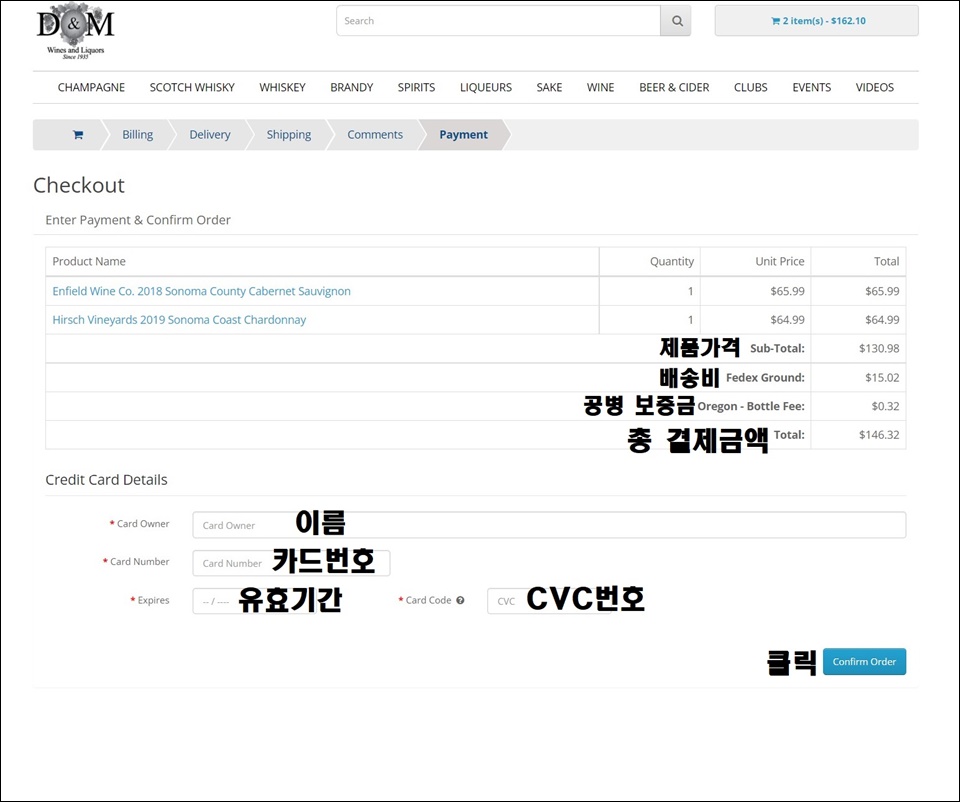Open the LIQUEURS menu
This screenshot has width=960, height=802.
(x=486, y=88)
